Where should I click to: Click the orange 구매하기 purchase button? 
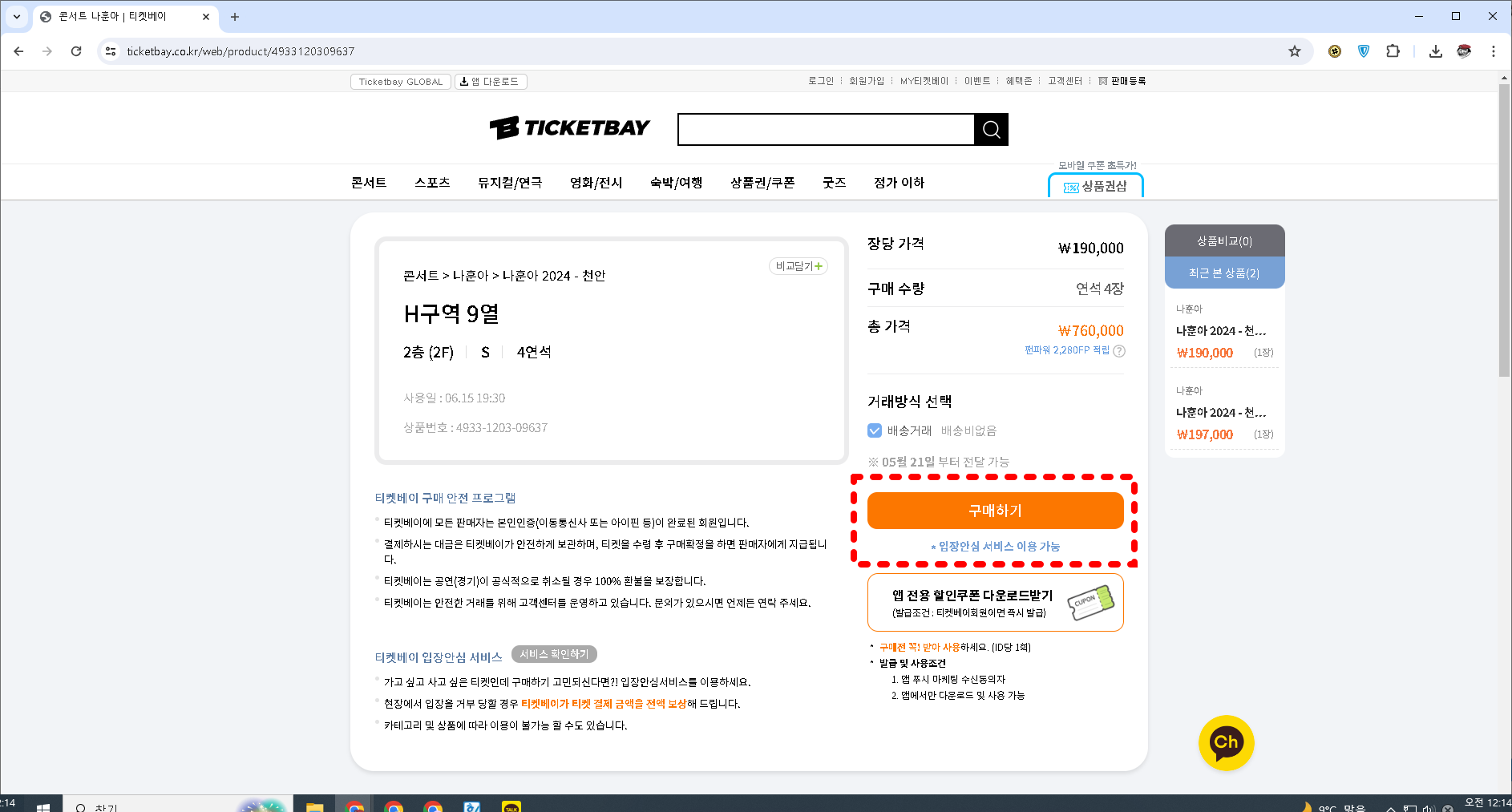tap(995, 511)
